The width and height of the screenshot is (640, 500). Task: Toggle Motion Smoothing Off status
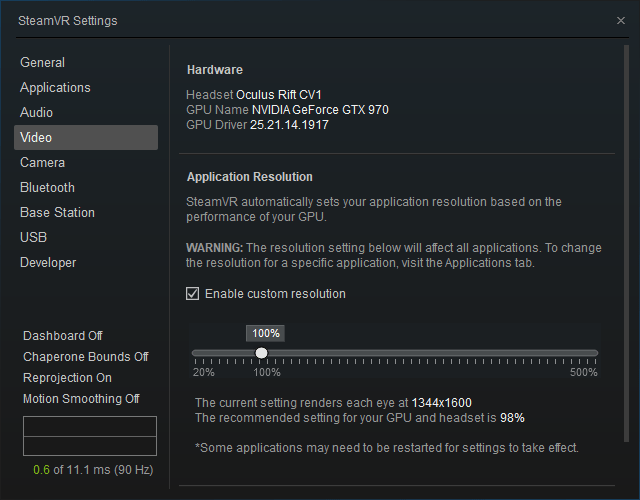coord(81,399)
